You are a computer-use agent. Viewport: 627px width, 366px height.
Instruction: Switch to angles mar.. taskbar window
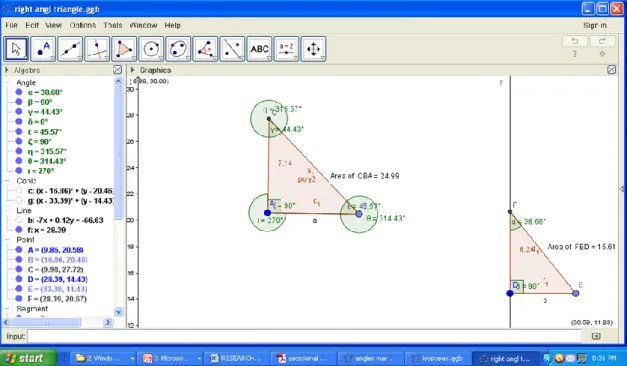pyautogui.click(x=370, y=358)
